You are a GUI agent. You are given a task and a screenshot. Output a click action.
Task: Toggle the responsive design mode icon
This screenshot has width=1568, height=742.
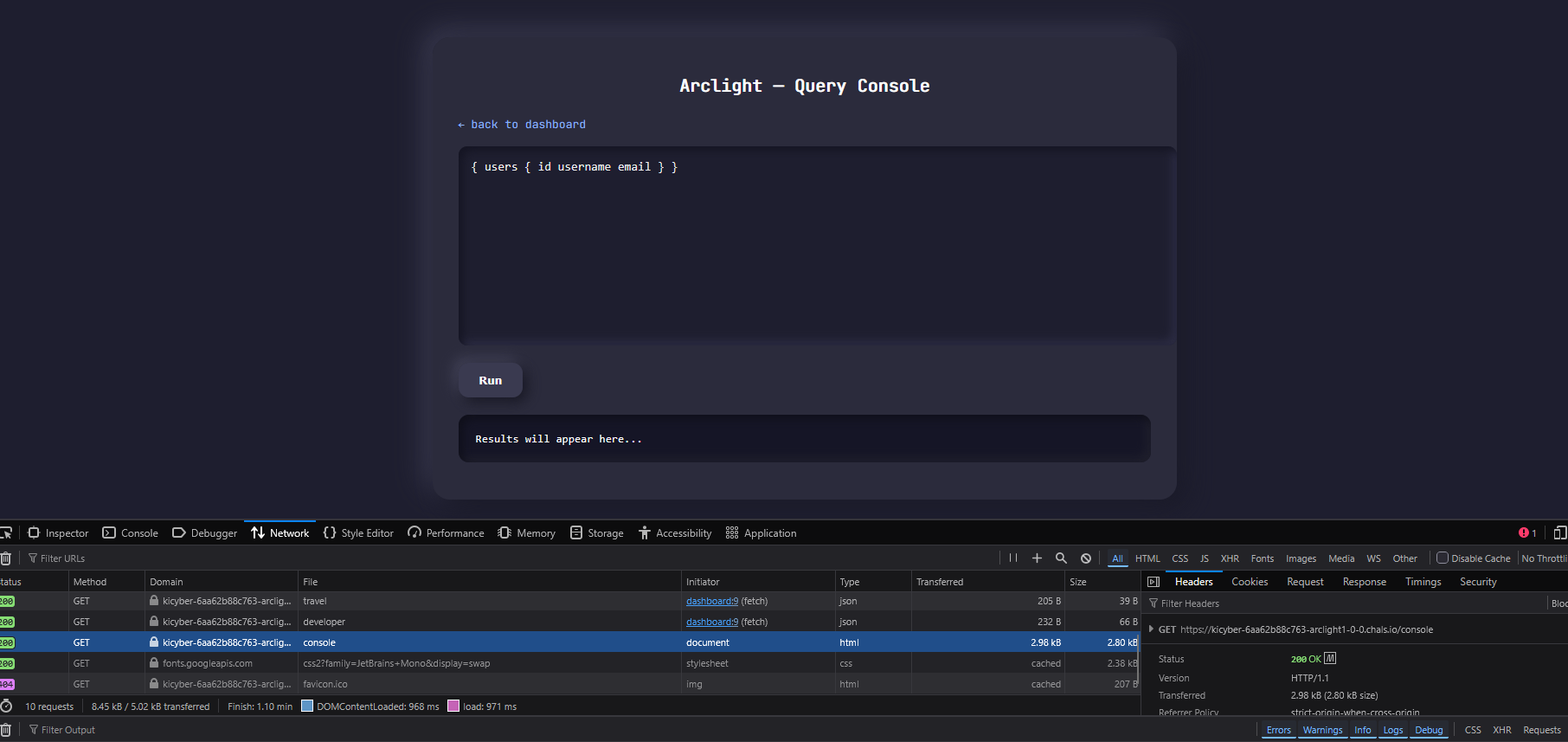click(x=1560, y=533)
